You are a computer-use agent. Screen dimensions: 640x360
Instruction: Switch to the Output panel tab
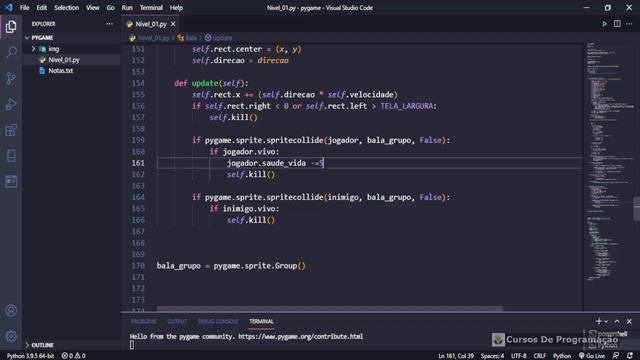(177, 322)
